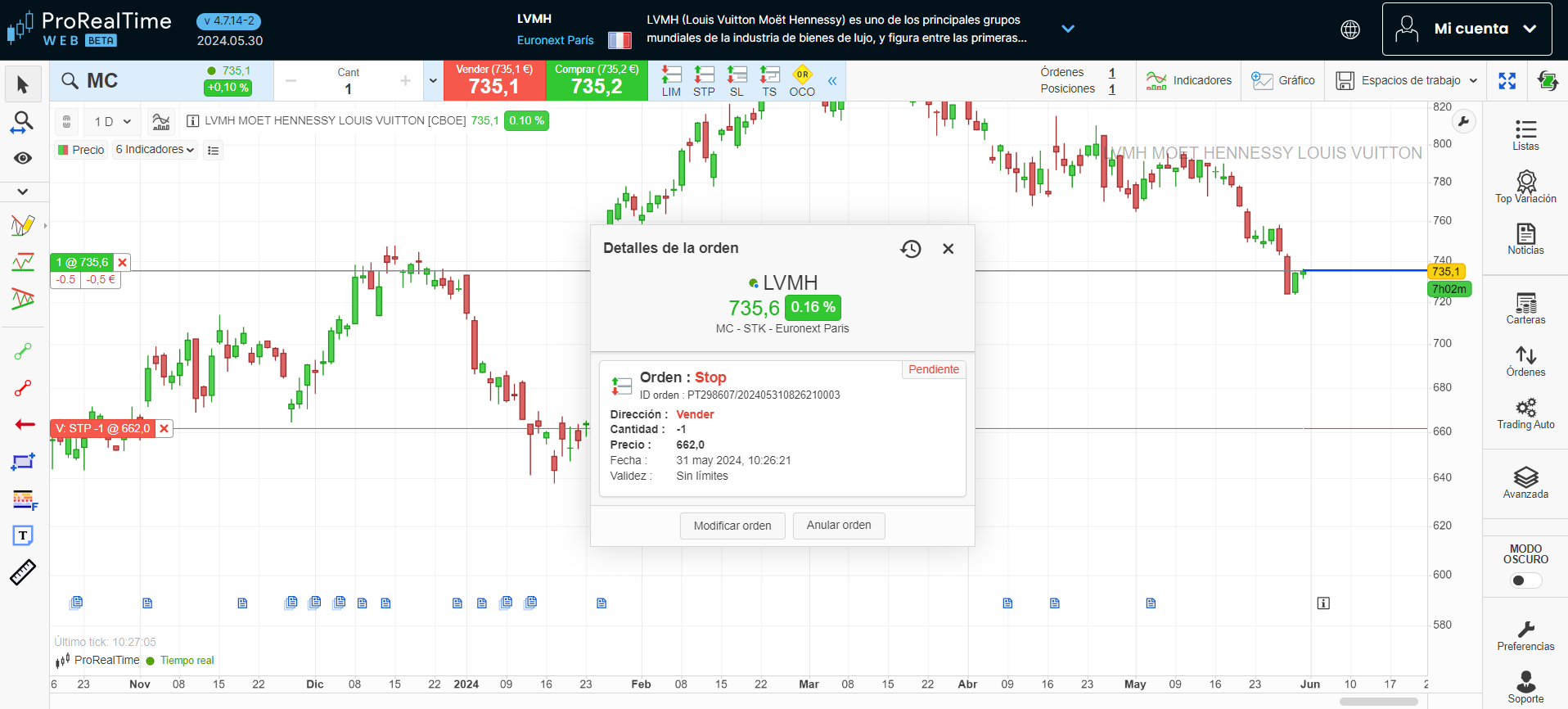Click the Precio color legend
Viewport: 1568px width, 709px height.
[x=81, y=150]
